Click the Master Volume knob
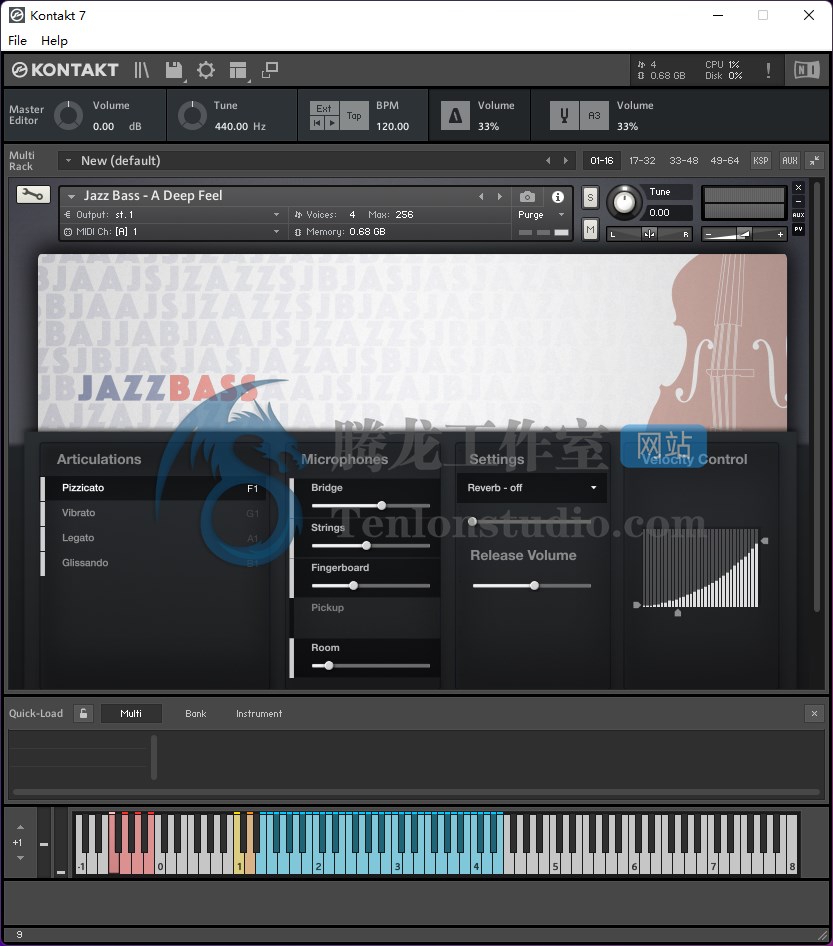833x946 pixels. tap(68, 115)
